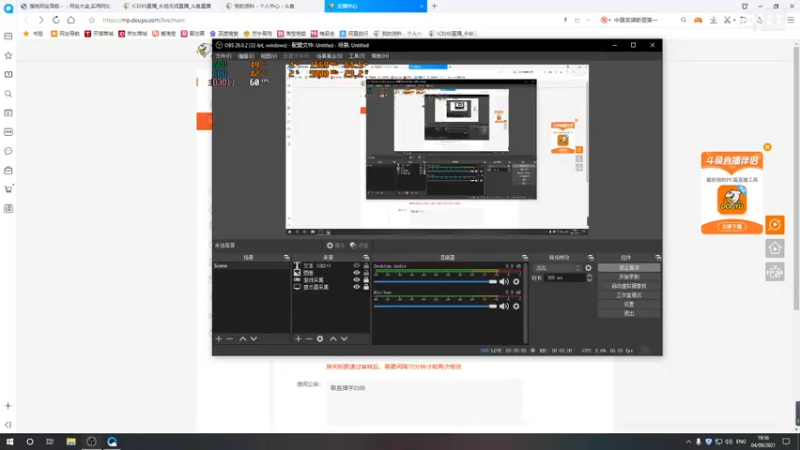
Task: Click the highlighted top button in the OBS controls dock
Action: pyautogui.click(x=629, y=268)
